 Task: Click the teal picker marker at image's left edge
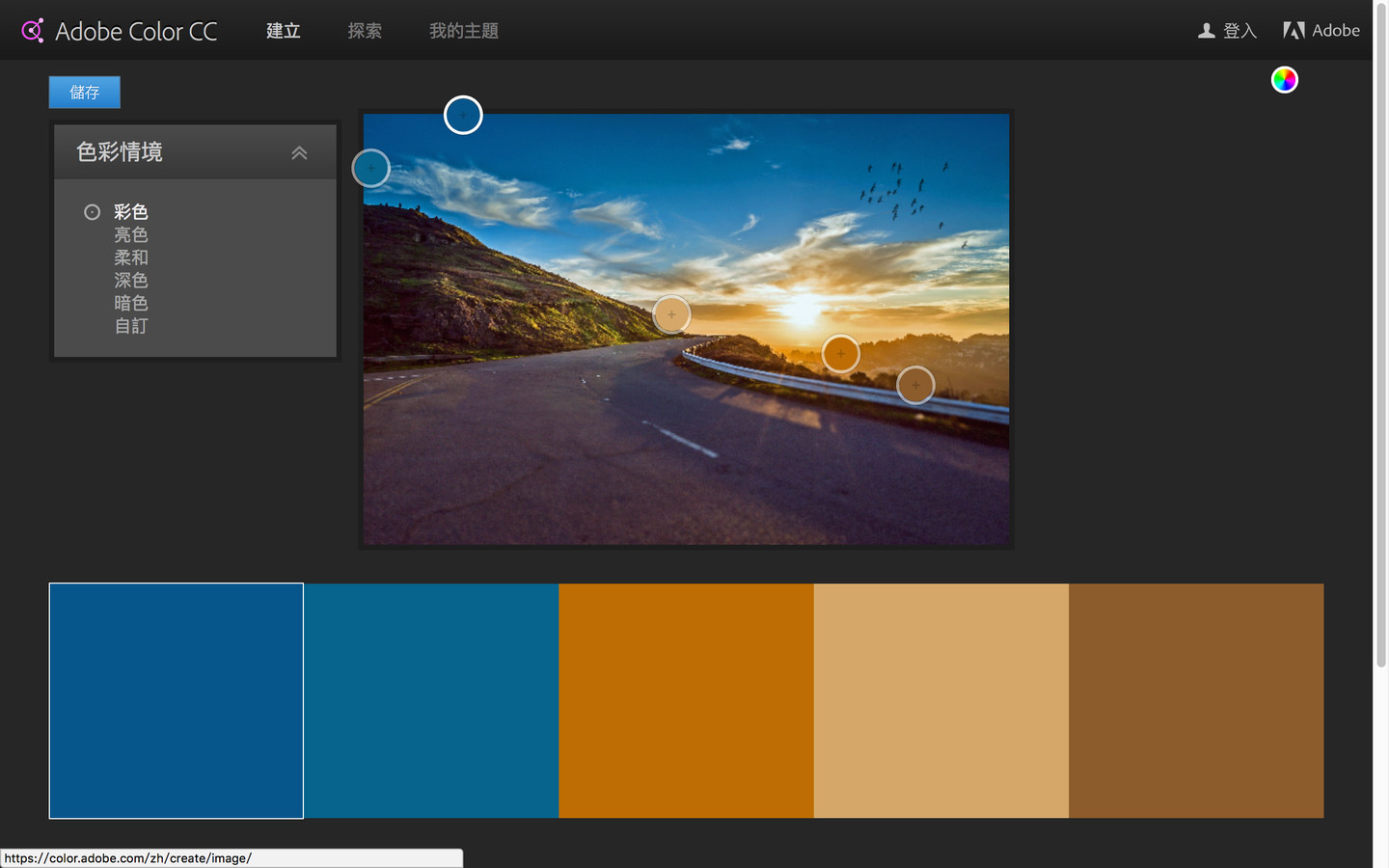point(370,168)
